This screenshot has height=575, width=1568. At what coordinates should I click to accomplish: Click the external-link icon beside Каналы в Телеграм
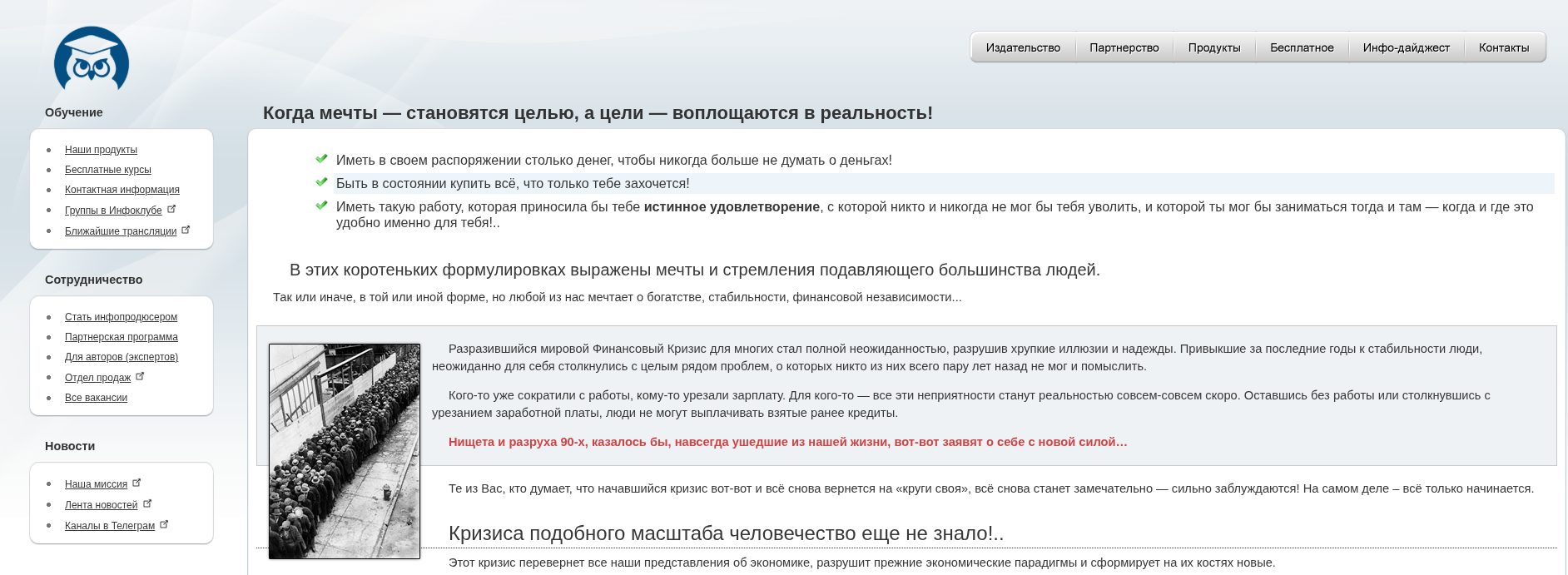coord(164,524)
